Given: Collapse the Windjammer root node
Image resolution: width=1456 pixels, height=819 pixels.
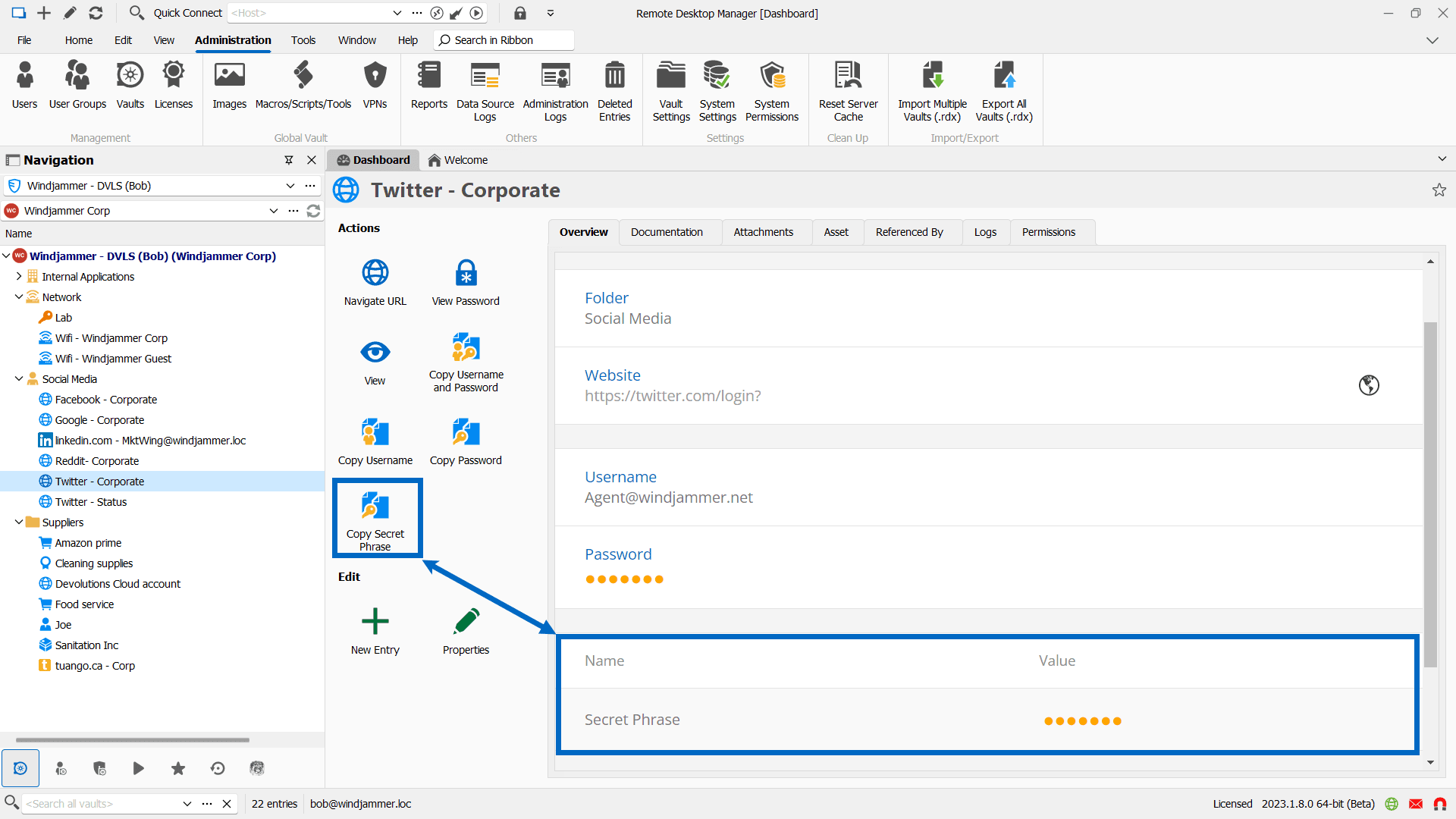Looking at the screenshot, I should (6, 256).
